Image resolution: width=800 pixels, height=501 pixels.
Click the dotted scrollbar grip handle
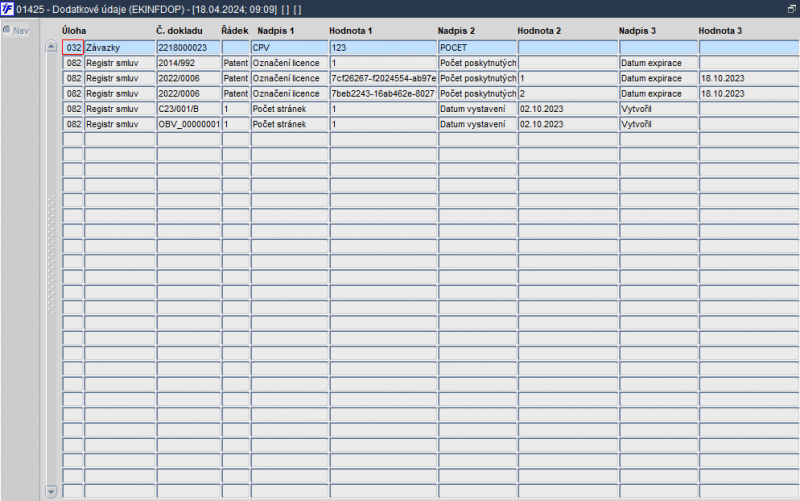51,254
